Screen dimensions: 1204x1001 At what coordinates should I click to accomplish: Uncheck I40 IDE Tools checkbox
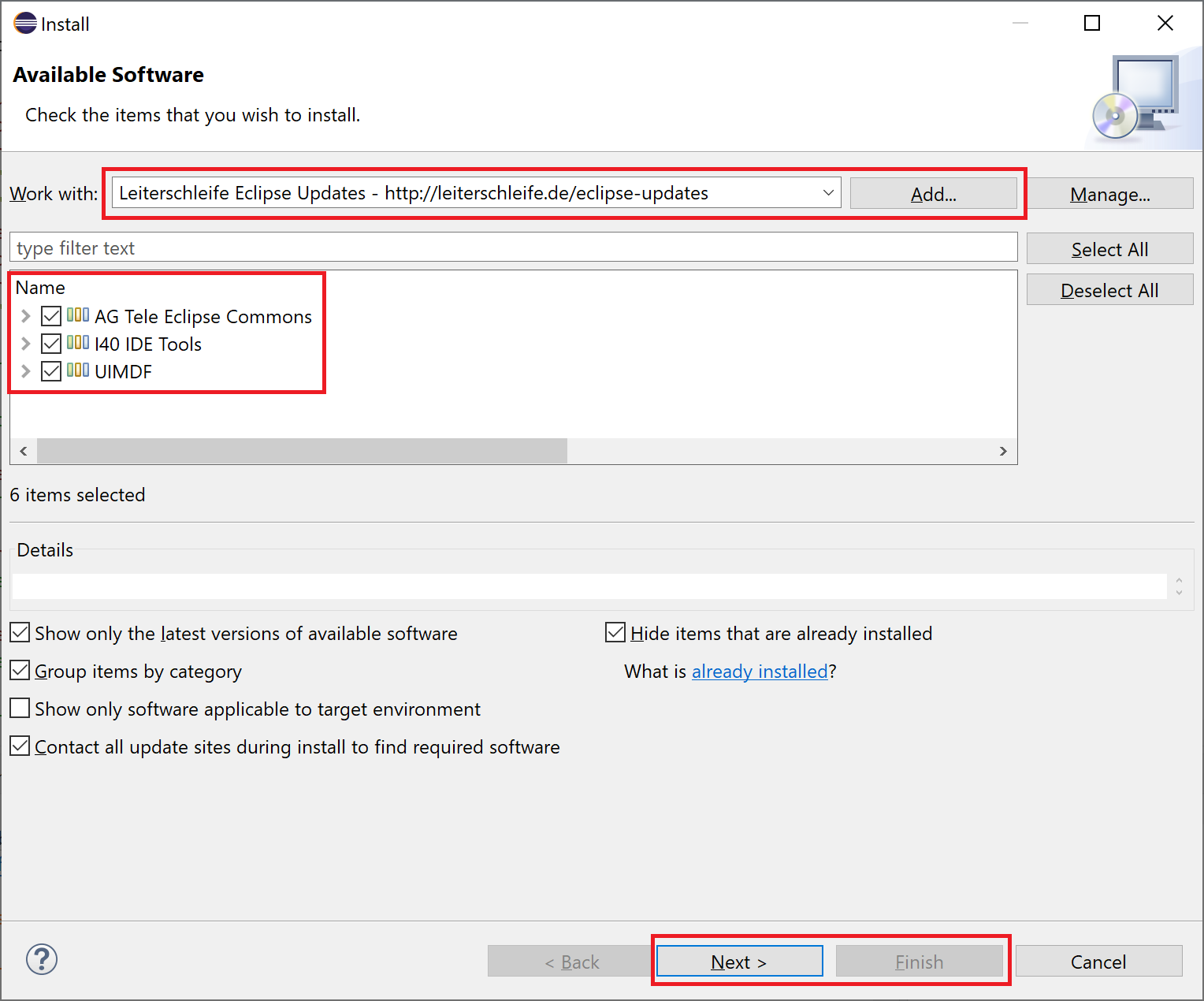pos(51,344)
